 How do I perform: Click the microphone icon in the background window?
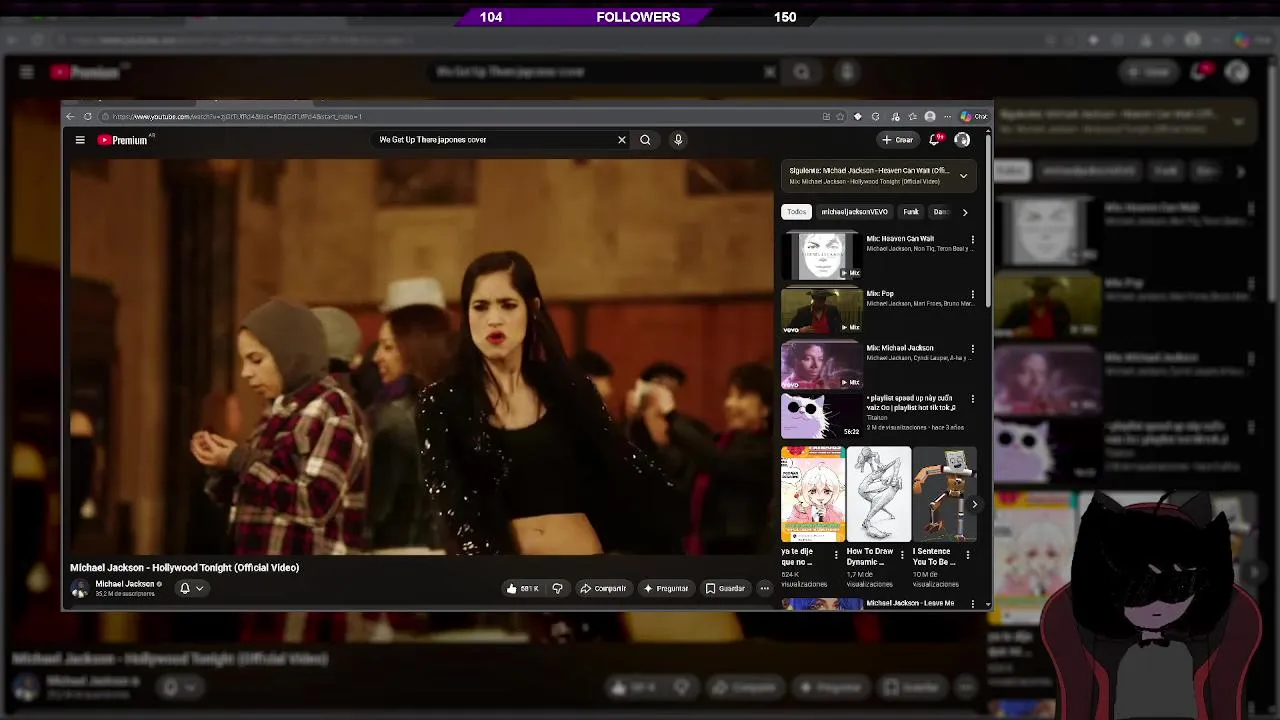tap(847, 72)
